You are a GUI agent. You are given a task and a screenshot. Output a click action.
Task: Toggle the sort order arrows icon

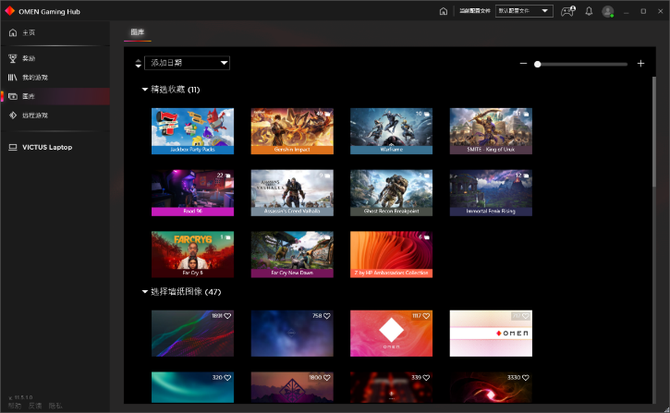point(138,64)
